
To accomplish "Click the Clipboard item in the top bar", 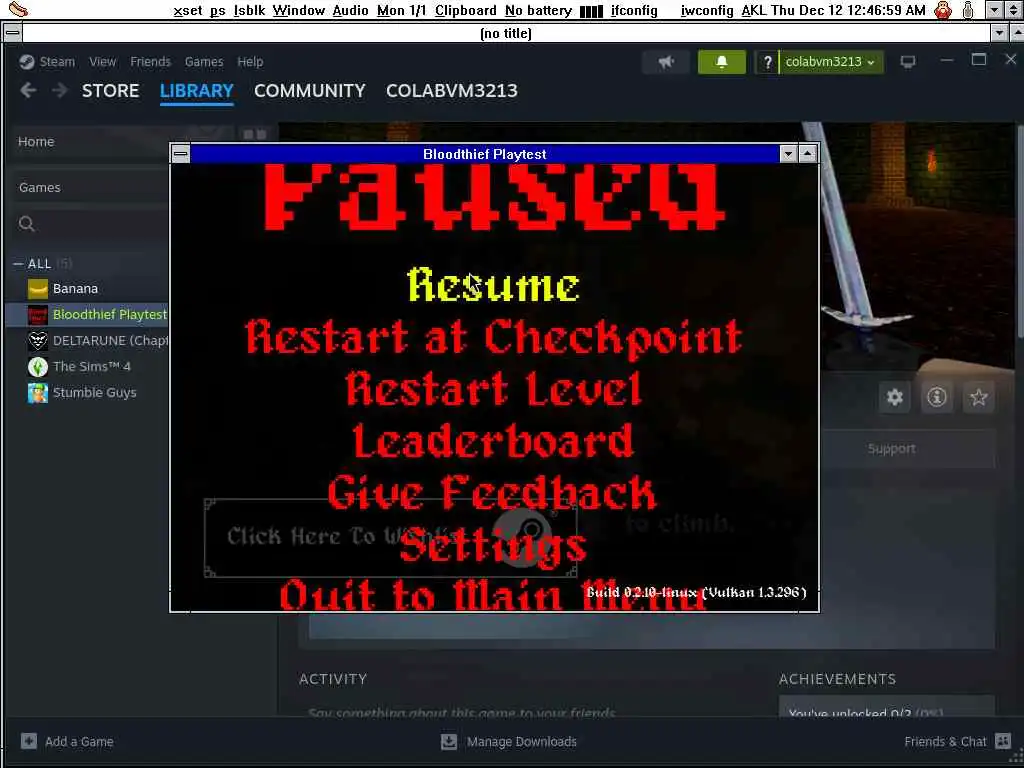I will [466, 10].
